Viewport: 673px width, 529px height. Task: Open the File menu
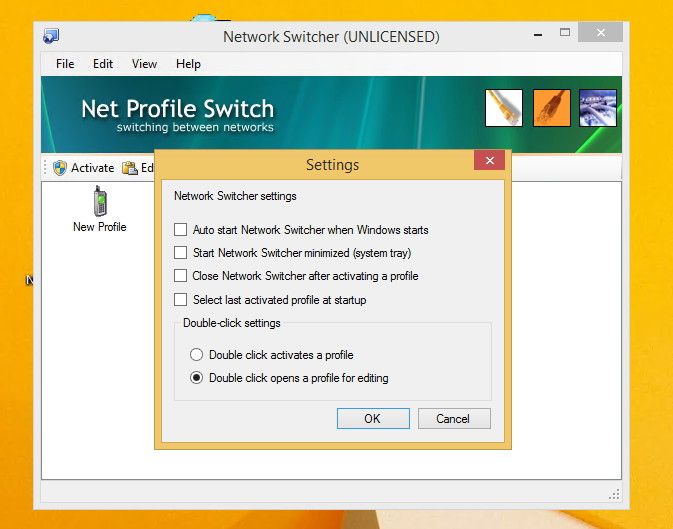[65, 64]
